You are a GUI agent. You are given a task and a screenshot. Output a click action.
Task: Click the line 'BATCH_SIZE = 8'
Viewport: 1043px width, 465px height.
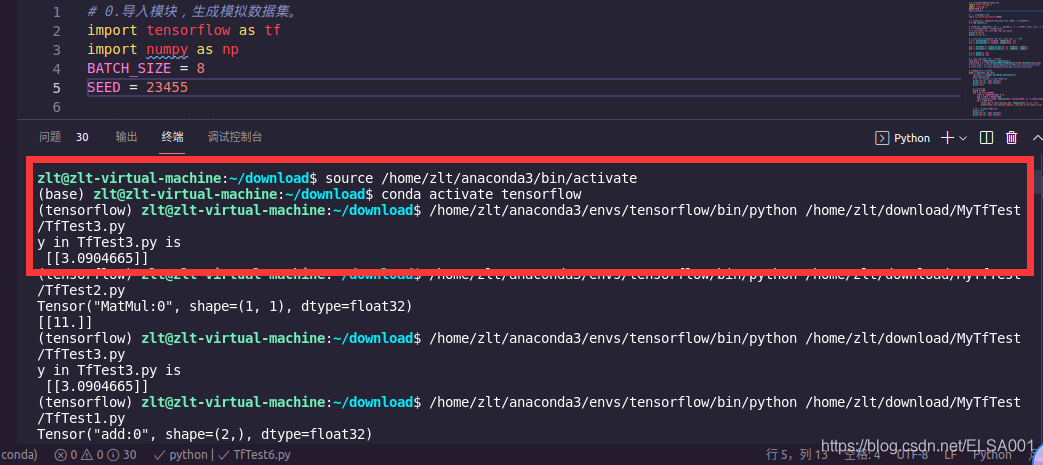(x=146, y=69)
